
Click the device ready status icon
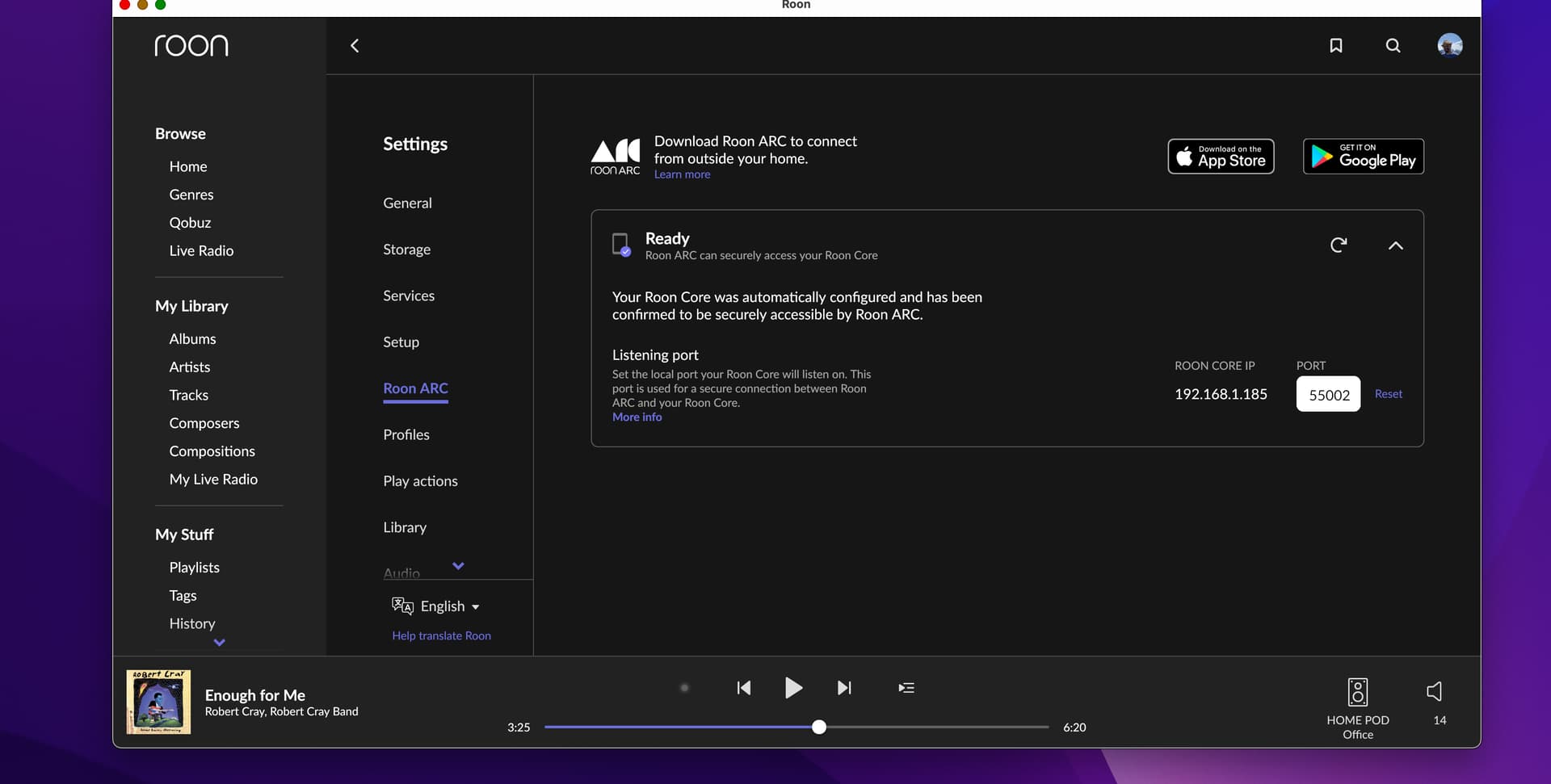click(x=621, y=245)
